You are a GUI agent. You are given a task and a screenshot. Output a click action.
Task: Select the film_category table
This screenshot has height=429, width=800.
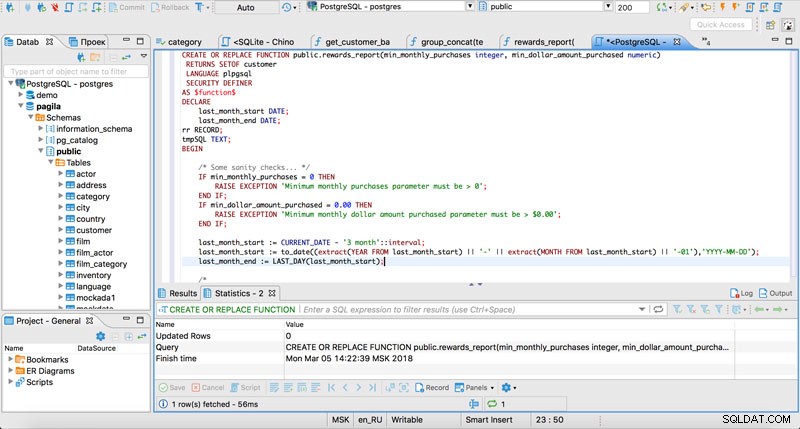point(101,264)
